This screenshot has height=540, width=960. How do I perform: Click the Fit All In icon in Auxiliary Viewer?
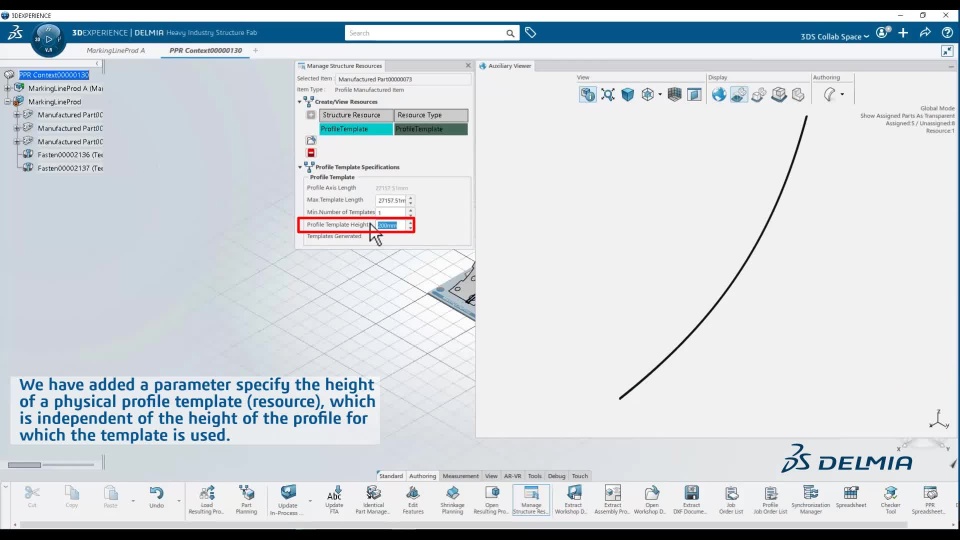coord(607,94)
